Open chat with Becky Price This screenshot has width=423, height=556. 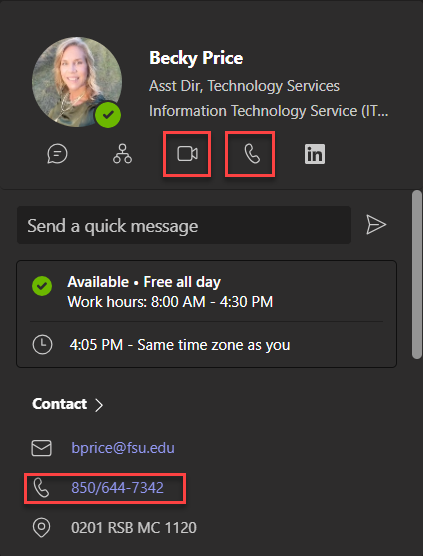point(57,155)
